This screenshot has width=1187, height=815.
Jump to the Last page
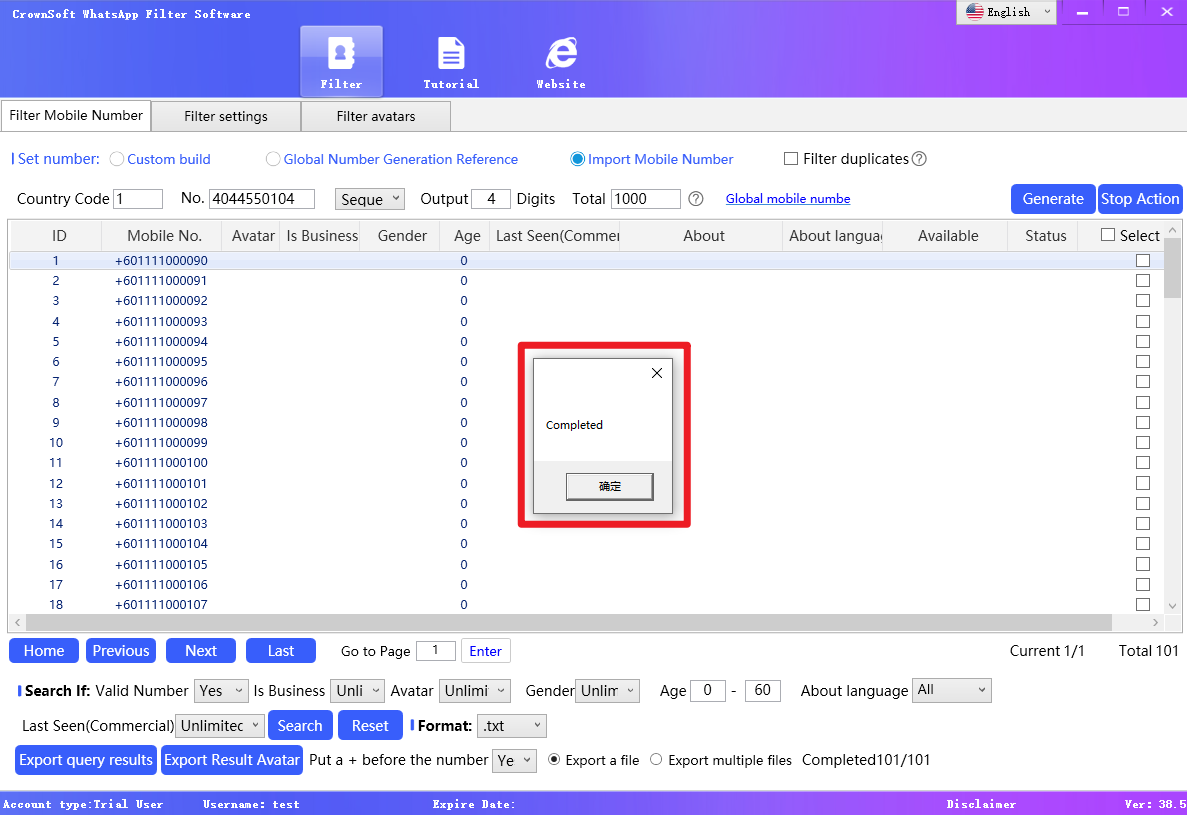pos(281,651)
